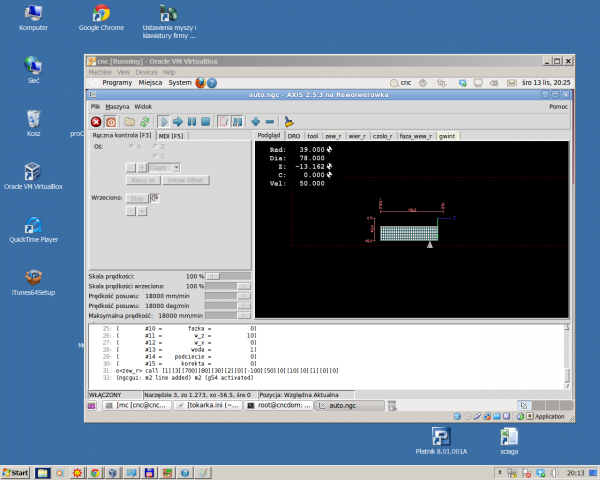Open the Pomoc menu
The width and height of the screenshot is (600, 480).
[558, 107]
